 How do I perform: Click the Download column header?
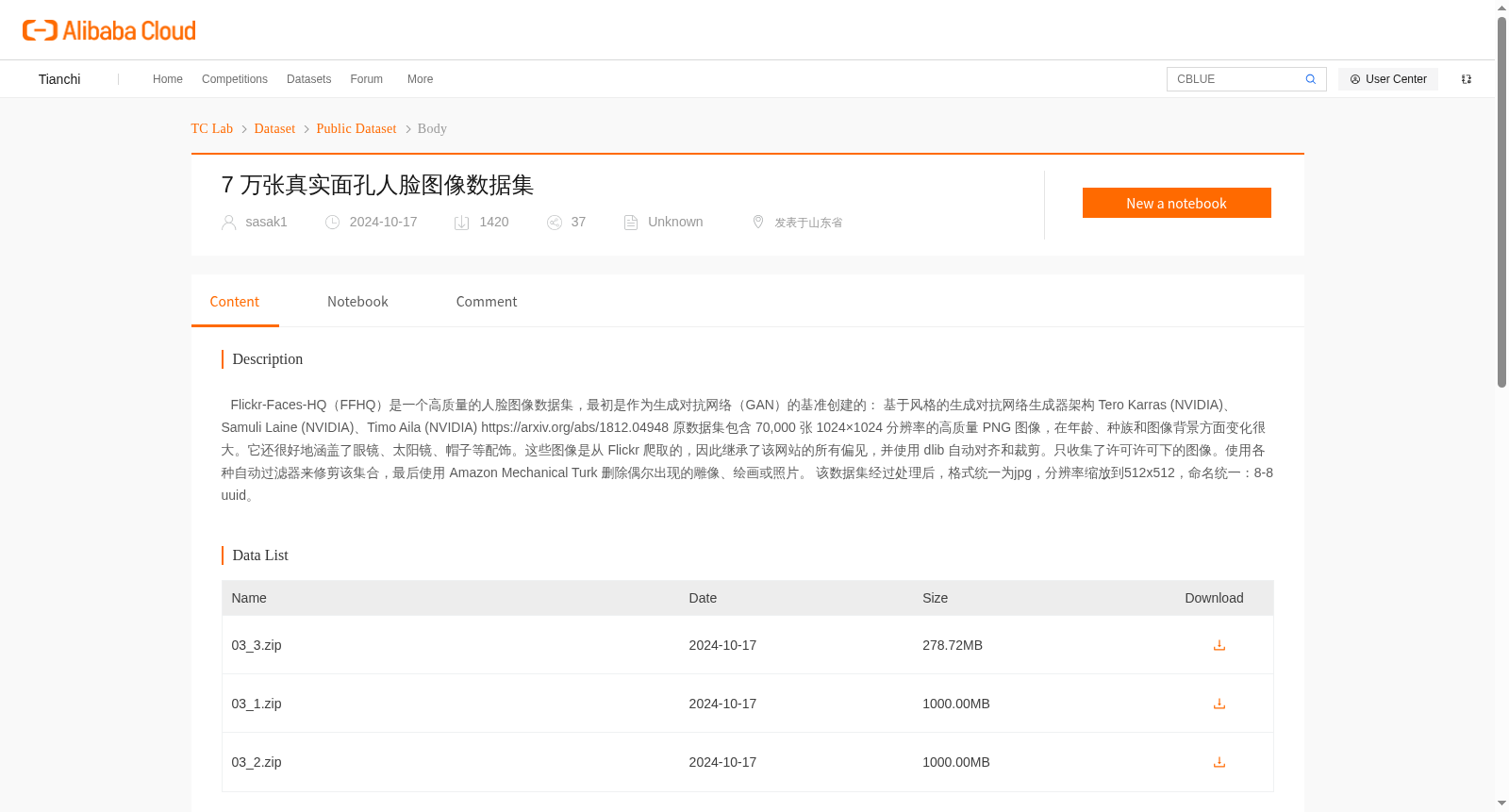click(1214, 598)
